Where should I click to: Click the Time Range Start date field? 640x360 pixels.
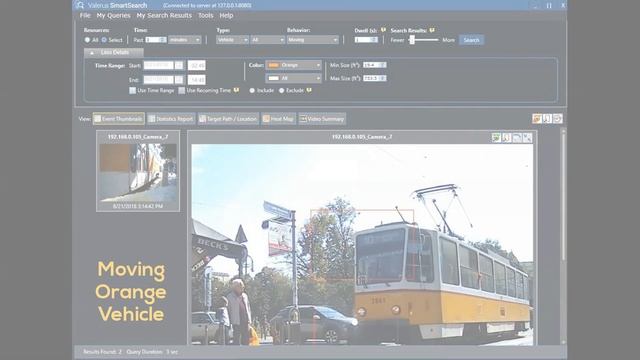[158, 65]
